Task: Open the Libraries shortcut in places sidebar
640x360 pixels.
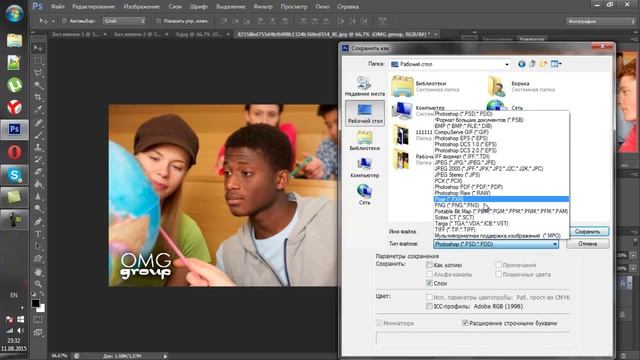Action: [x=364, y=141]
